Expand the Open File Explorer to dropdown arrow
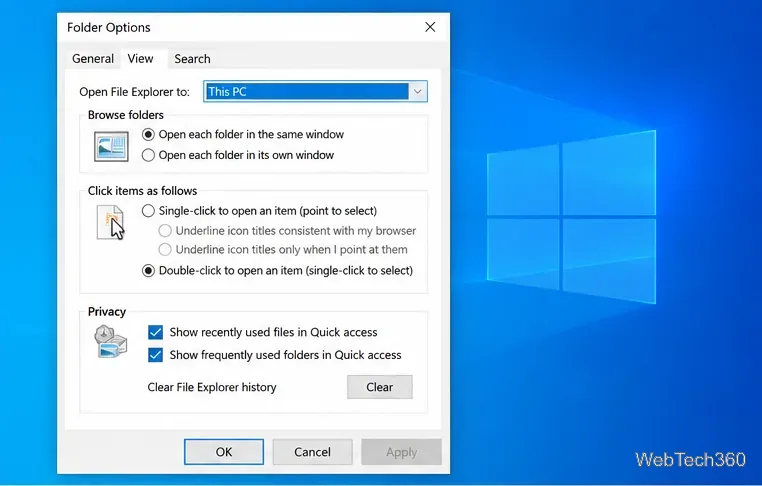This screenshot has width=762, height=486. tap(418, 91)
